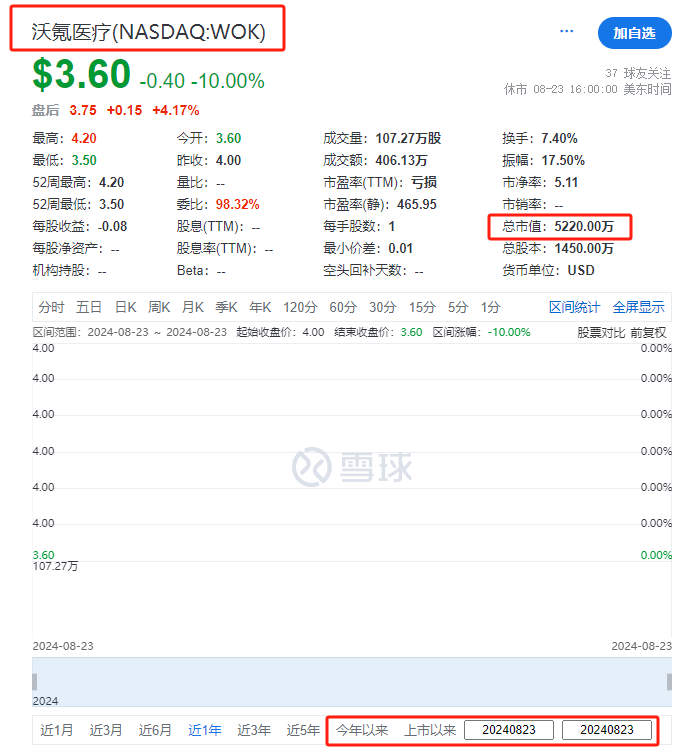The width and height of the screenshot is (700, 754).
Task: Click the 市盈率(静) 465.95 value
Action: point(416,204)
